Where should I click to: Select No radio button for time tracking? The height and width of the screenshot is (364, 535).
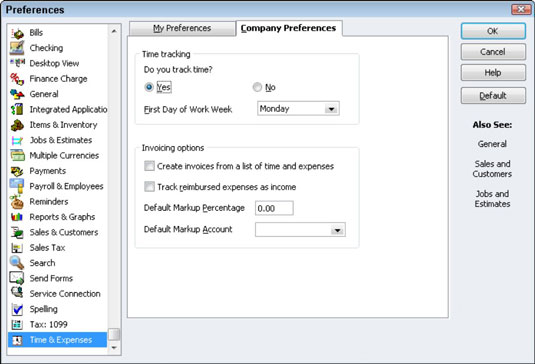pos(257,87)
